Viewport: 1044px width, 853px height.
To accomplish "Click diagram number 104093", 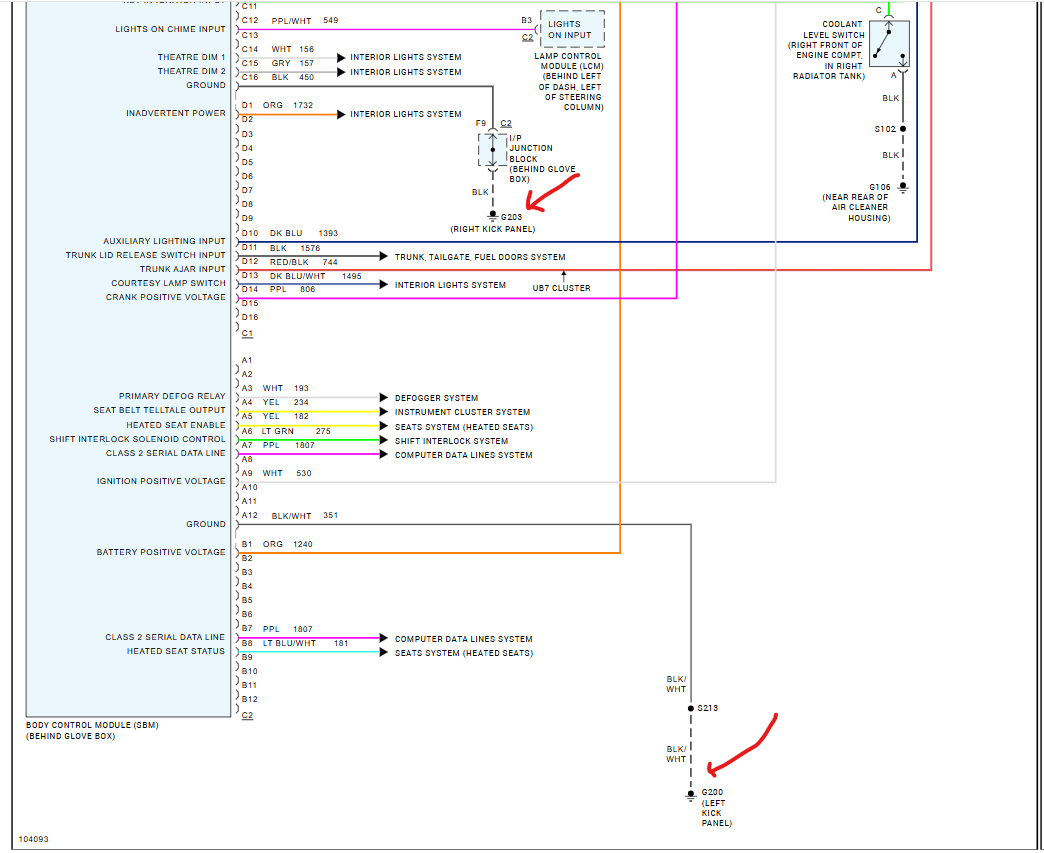I will coord(33,839).
